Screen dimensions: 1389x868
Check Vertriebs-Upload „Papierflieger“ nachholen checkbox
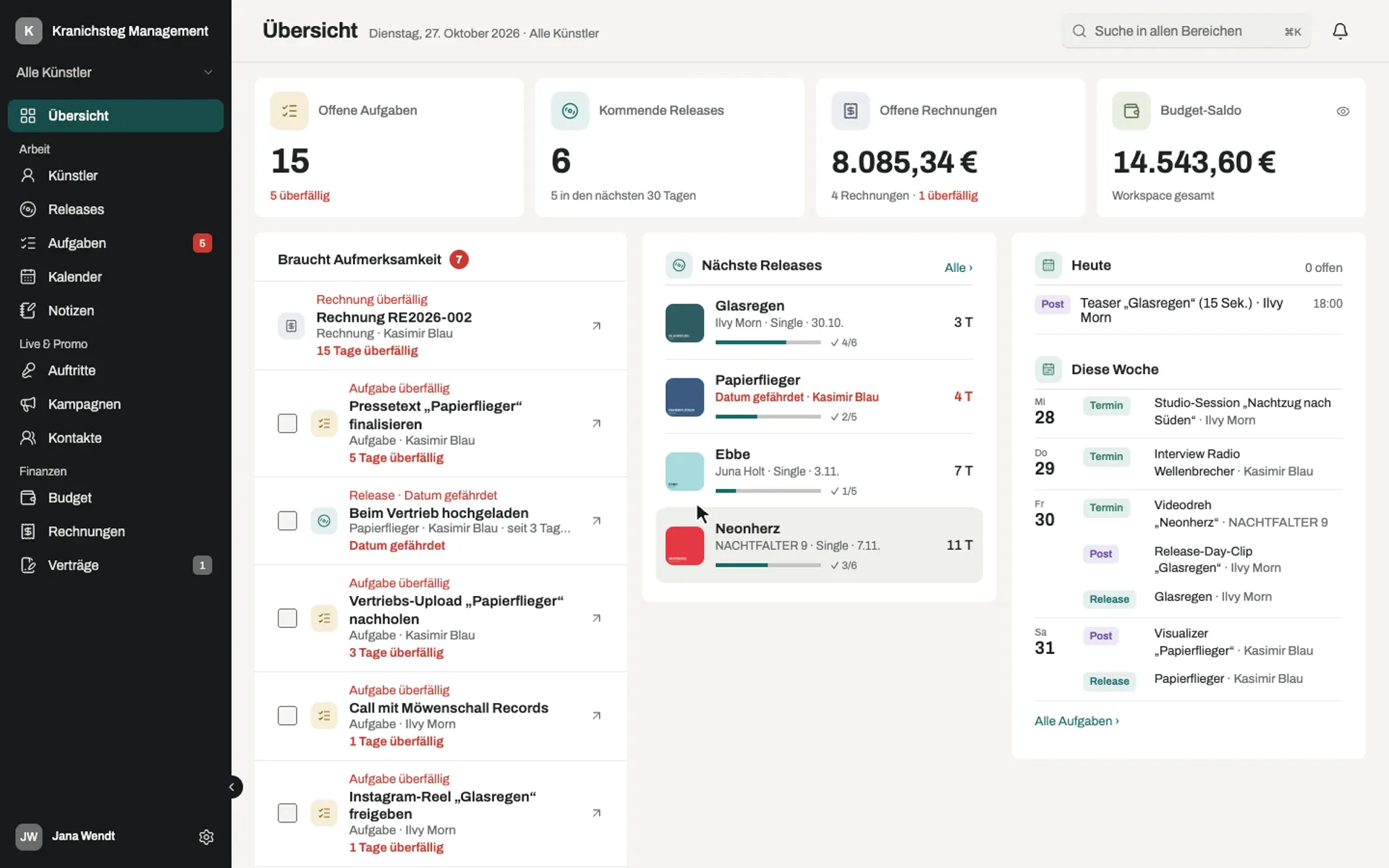click(287, 618)
